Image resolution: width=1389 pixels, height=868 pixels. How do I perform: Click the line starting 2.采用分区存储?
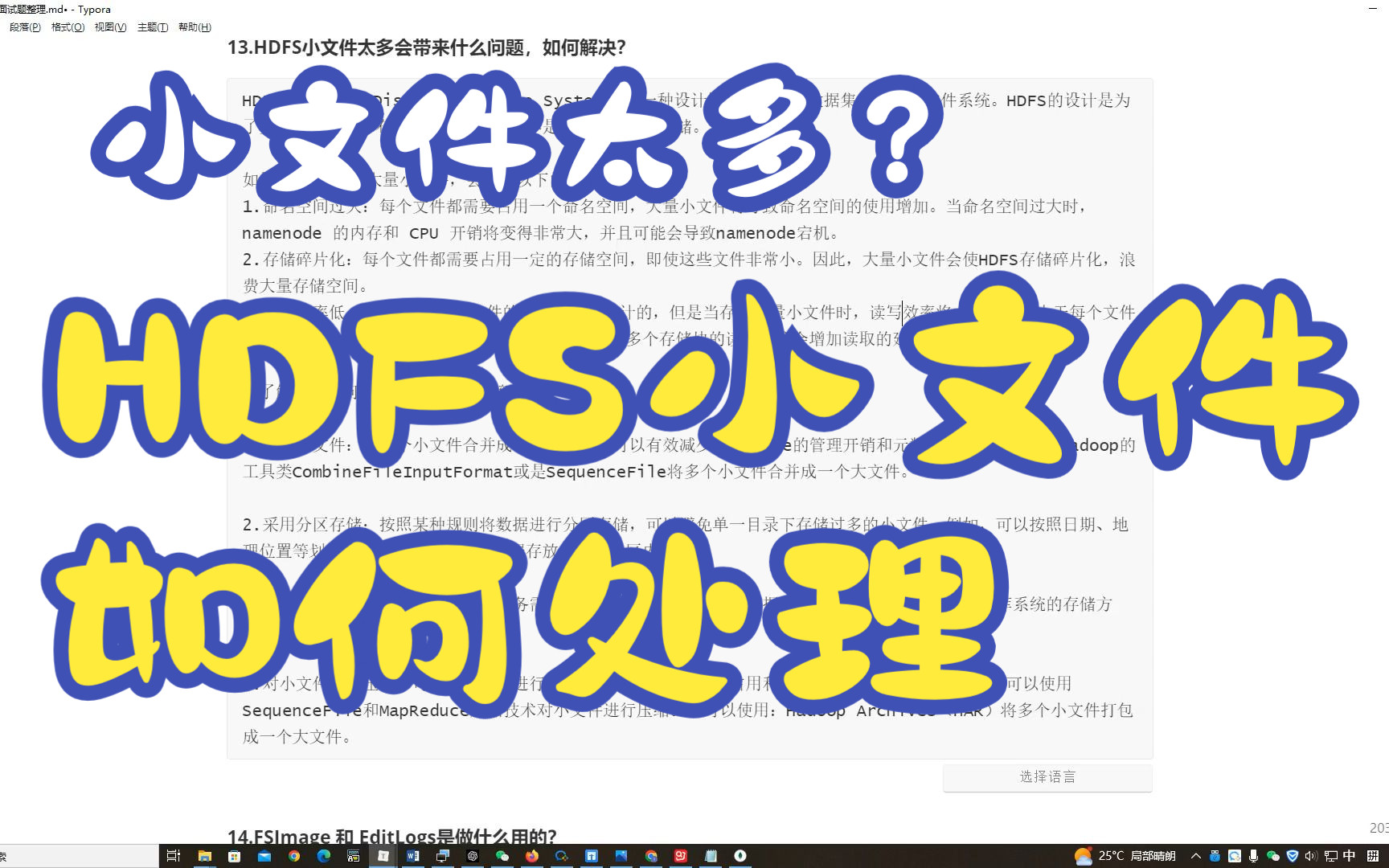pos(685,525)
